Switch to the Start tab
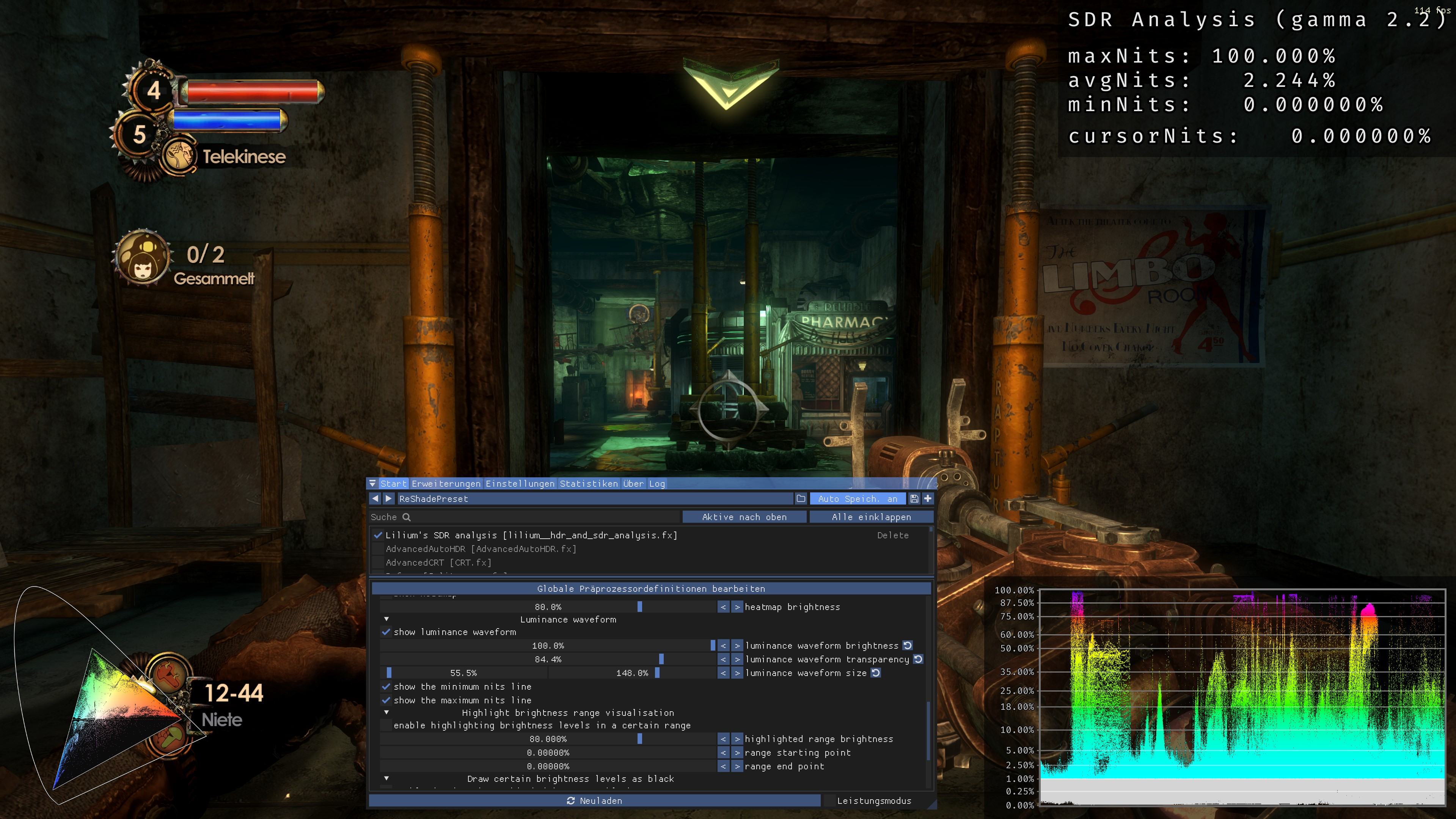 (x=393, y=484)
